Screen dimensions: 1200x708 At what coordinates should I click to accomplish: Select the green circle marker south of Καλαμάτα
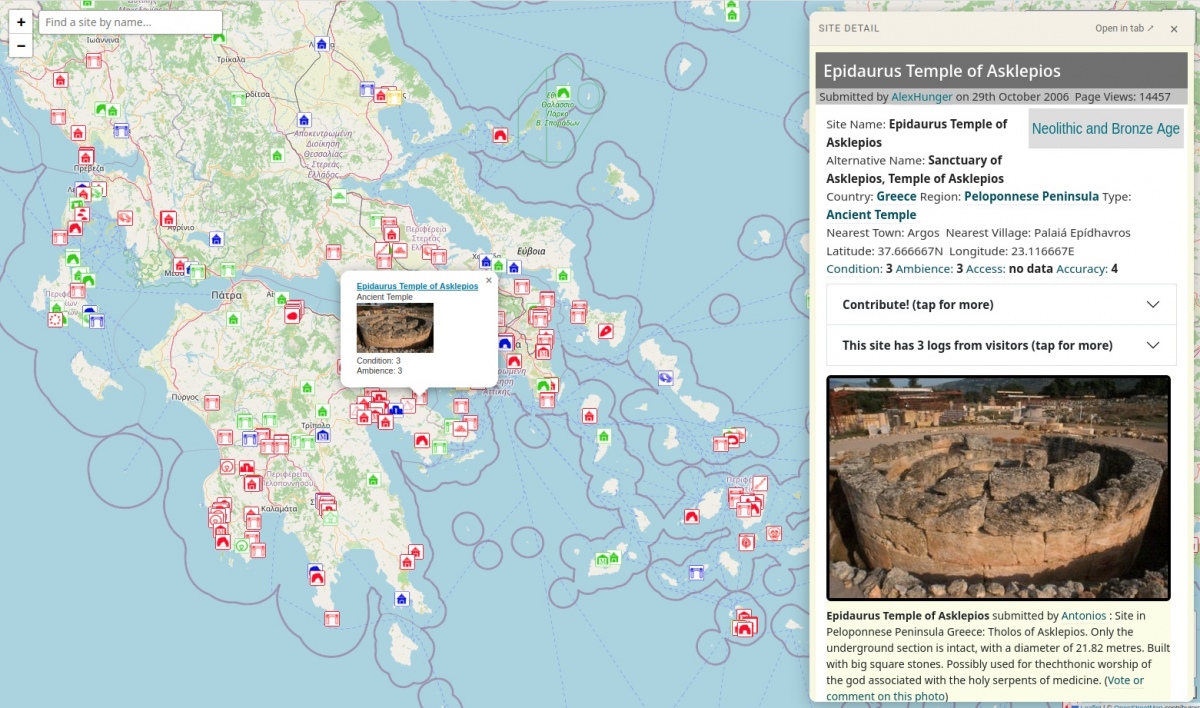pyautogui.click(x=241, y=545)
